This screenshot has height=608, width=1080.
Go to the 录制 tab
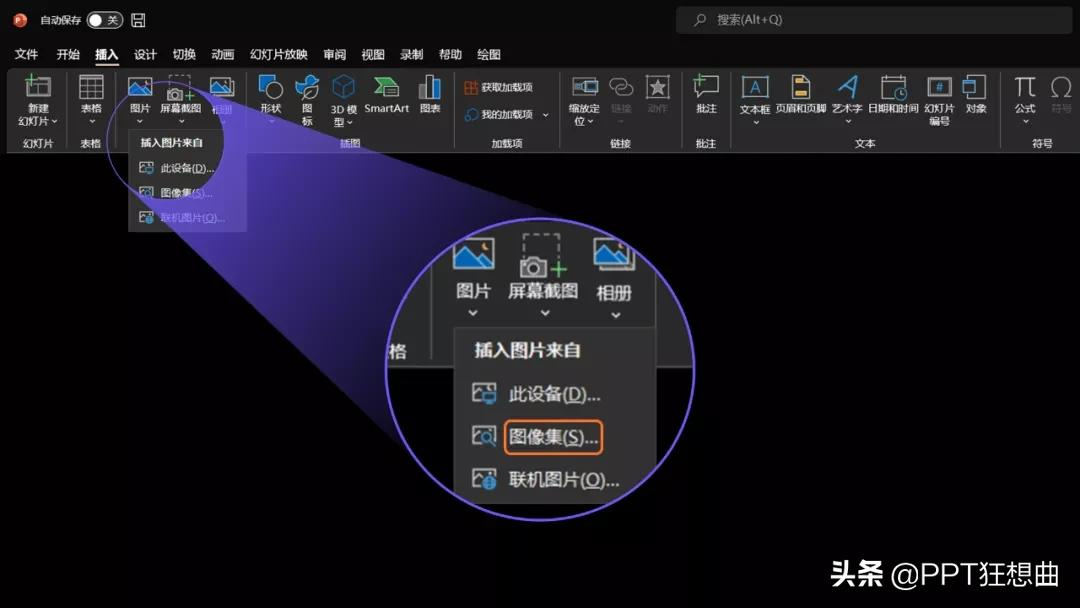click(x=412, y=54)
